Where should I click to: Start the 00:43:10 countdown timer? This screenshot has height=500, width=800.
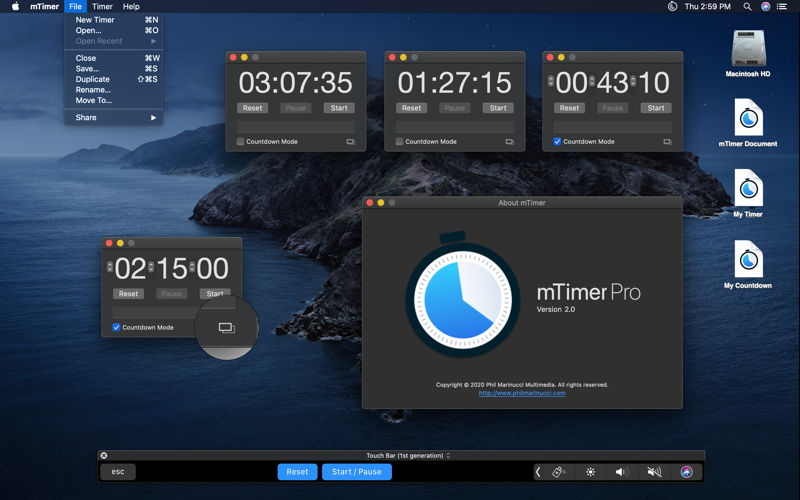(656, 108)
